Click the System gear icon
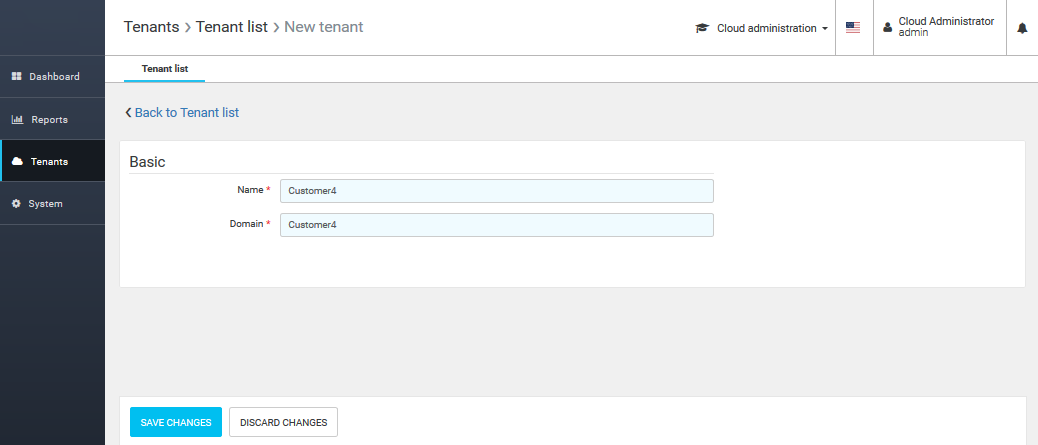 17,204
